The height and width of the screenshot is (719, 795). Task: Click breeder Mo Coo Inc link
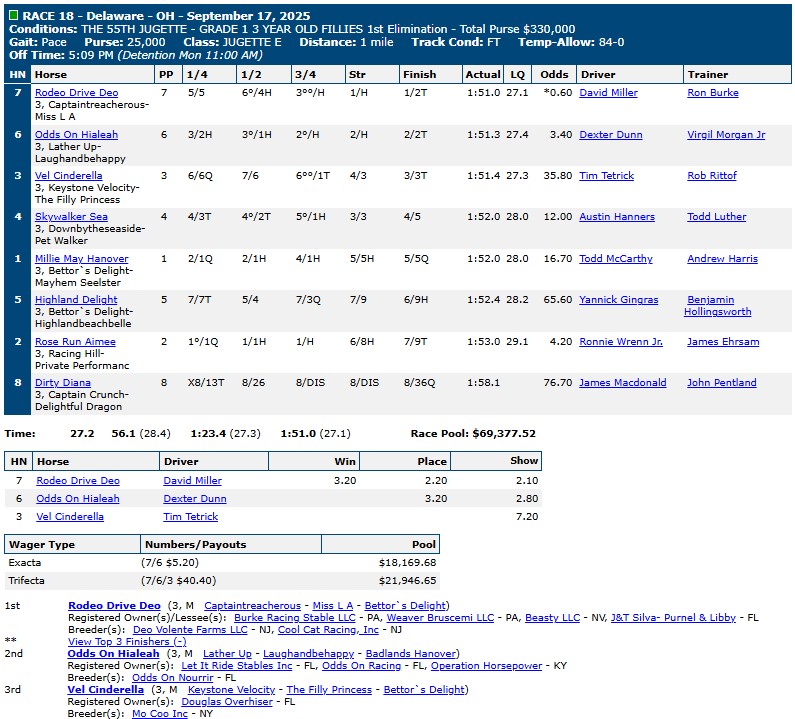coord(160,714)
